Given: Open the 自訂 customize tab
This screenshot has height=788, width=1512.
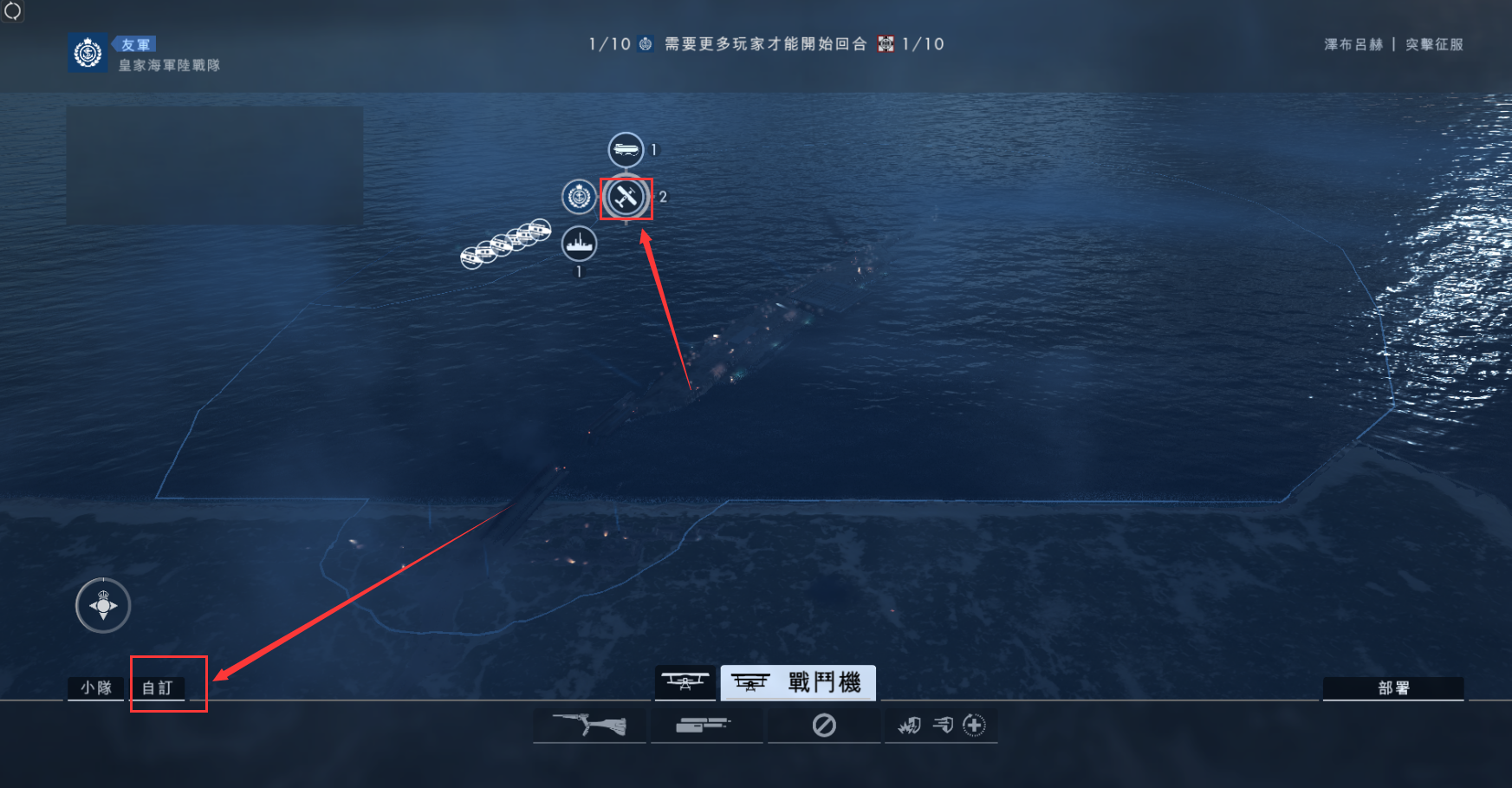Looking at the screenshot, I should pos(158,688).
